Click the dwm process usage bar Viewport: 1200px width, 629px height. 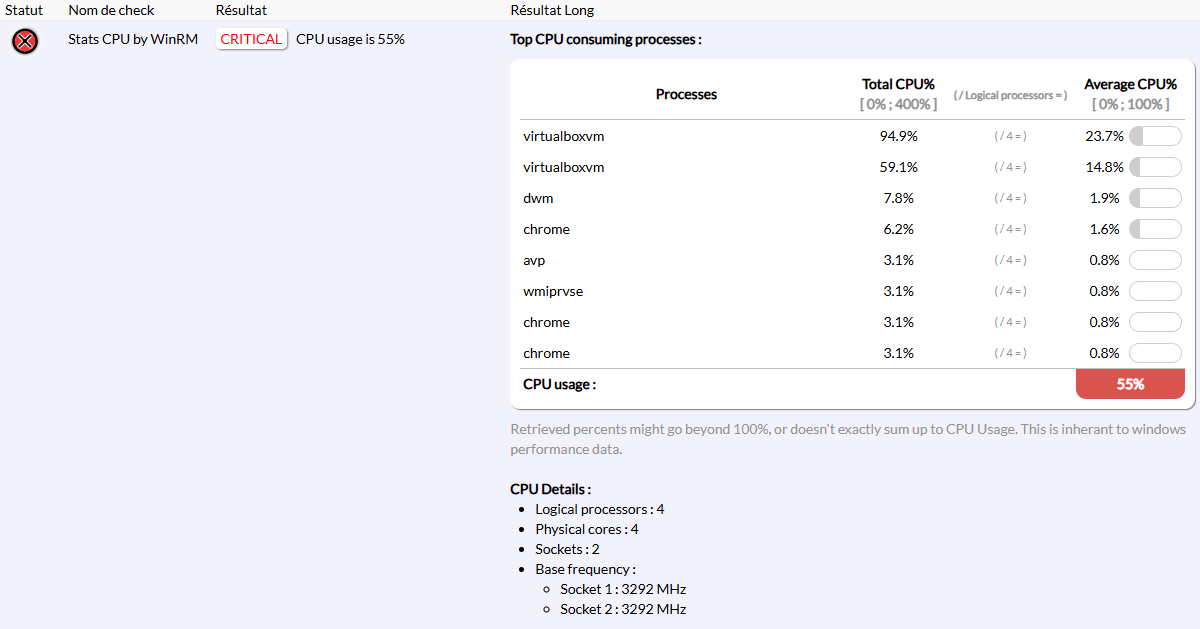pos(1155,198)
